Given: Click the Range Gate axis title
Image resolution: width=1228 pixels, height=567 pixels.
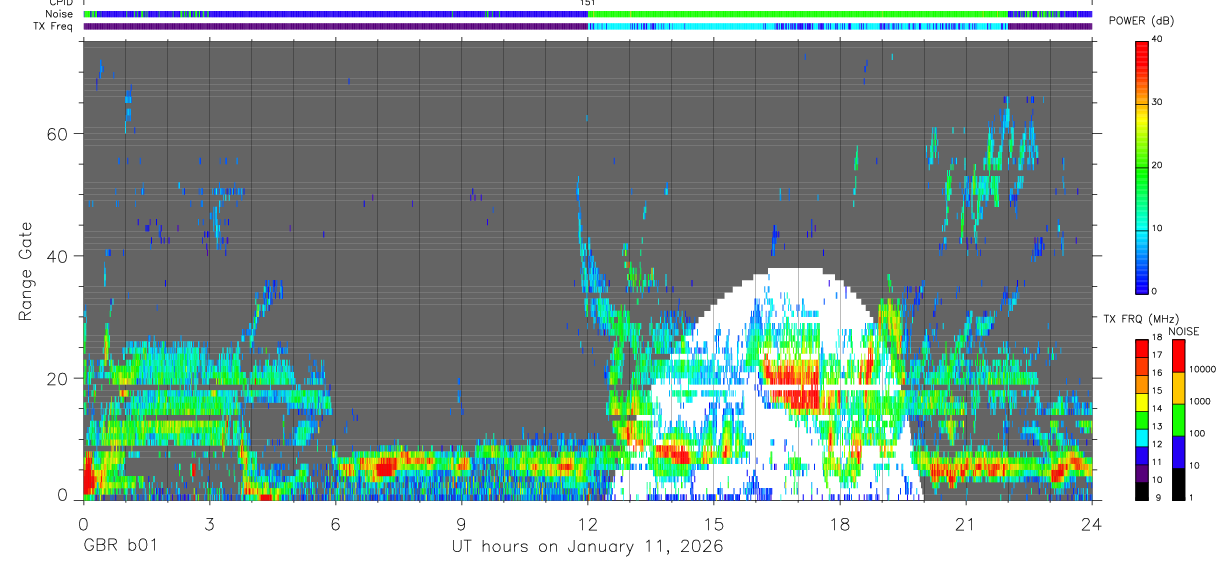Looking at the screenshot, I should tap(25, 271).
